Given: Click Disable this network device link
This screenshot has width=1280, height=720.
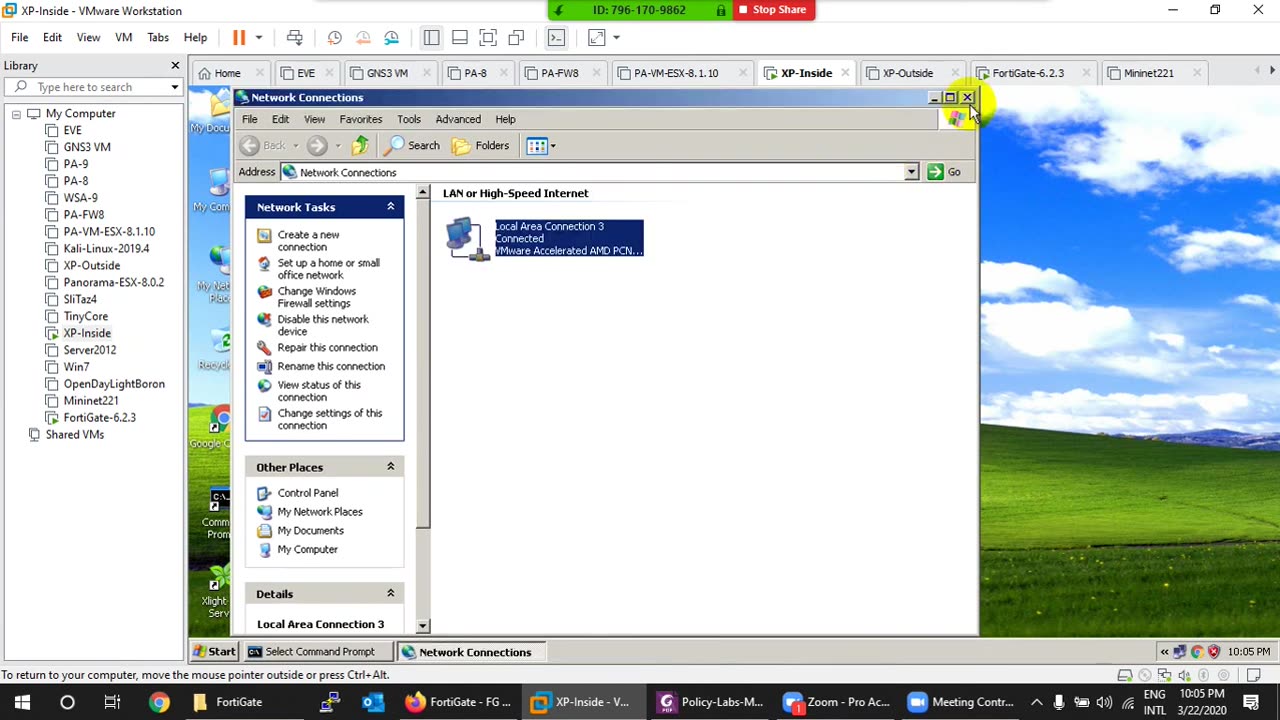Looking at the screenshot, I should [323, 325].
